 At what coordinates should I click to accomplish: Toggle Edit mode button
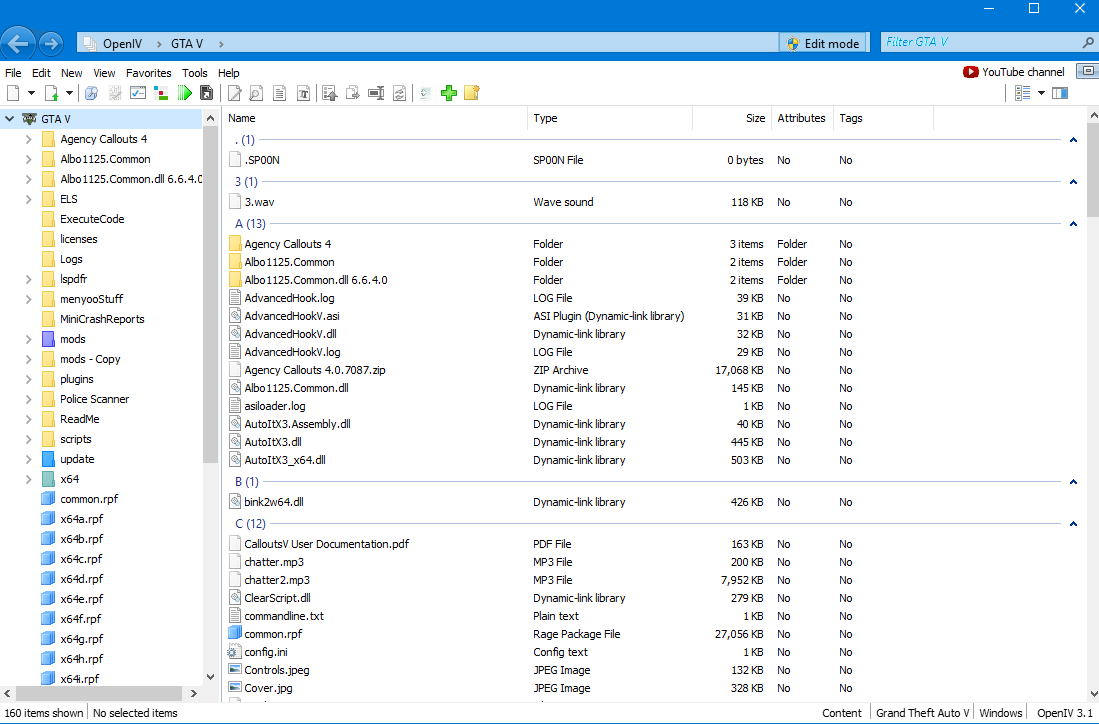824,43
